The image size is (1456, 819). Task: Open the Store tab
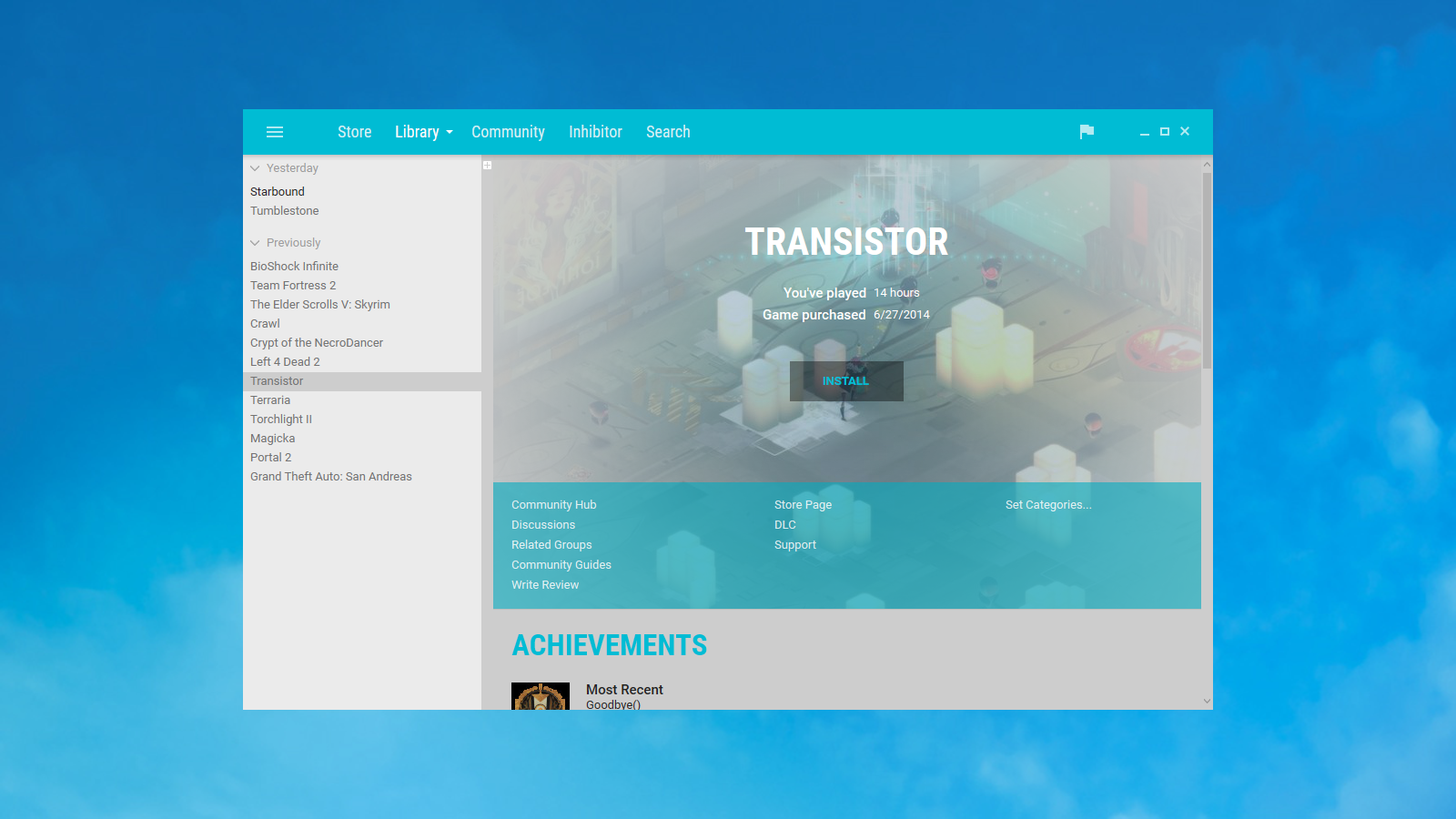pyautogui.click(x=354, y=132)
